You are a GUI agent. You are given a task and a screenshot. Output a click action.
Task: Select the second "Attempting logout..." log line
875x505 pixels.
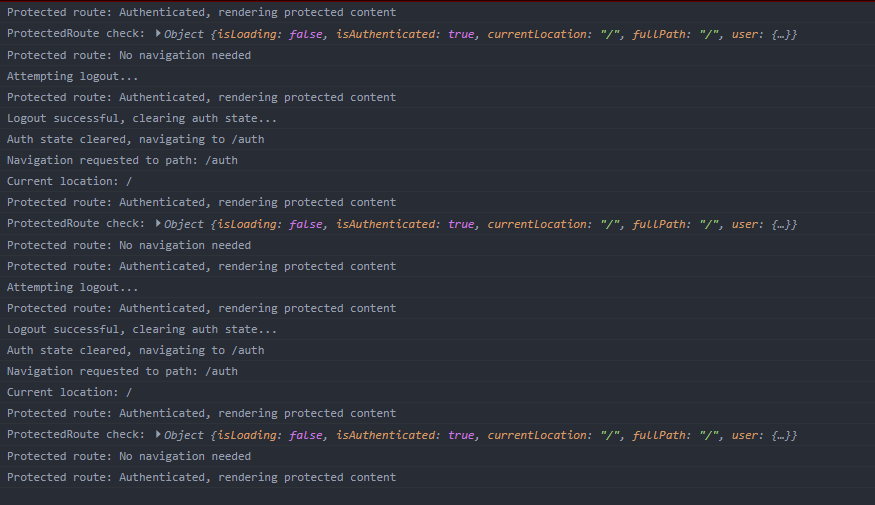pos(73,287)
